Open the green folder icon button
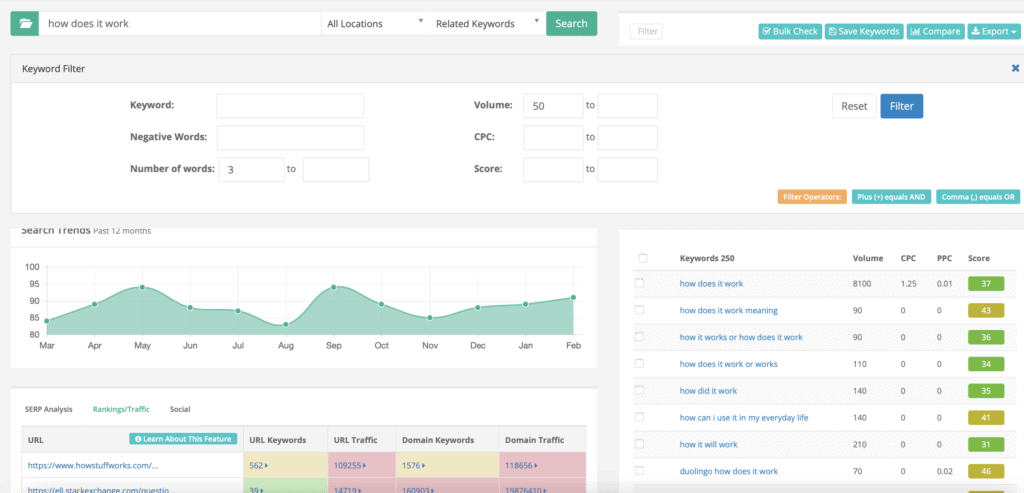1024x493 pixels. coord(25,24)
